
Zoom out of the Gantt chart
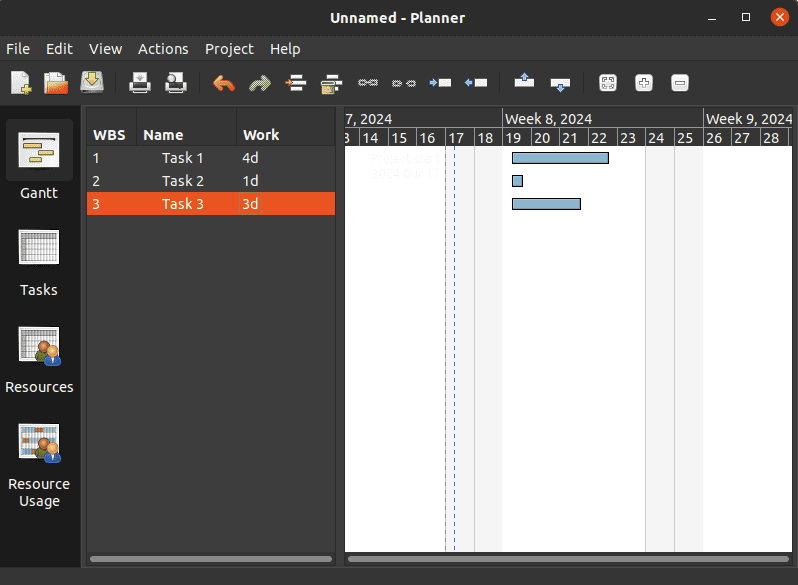tap(680, 82)
